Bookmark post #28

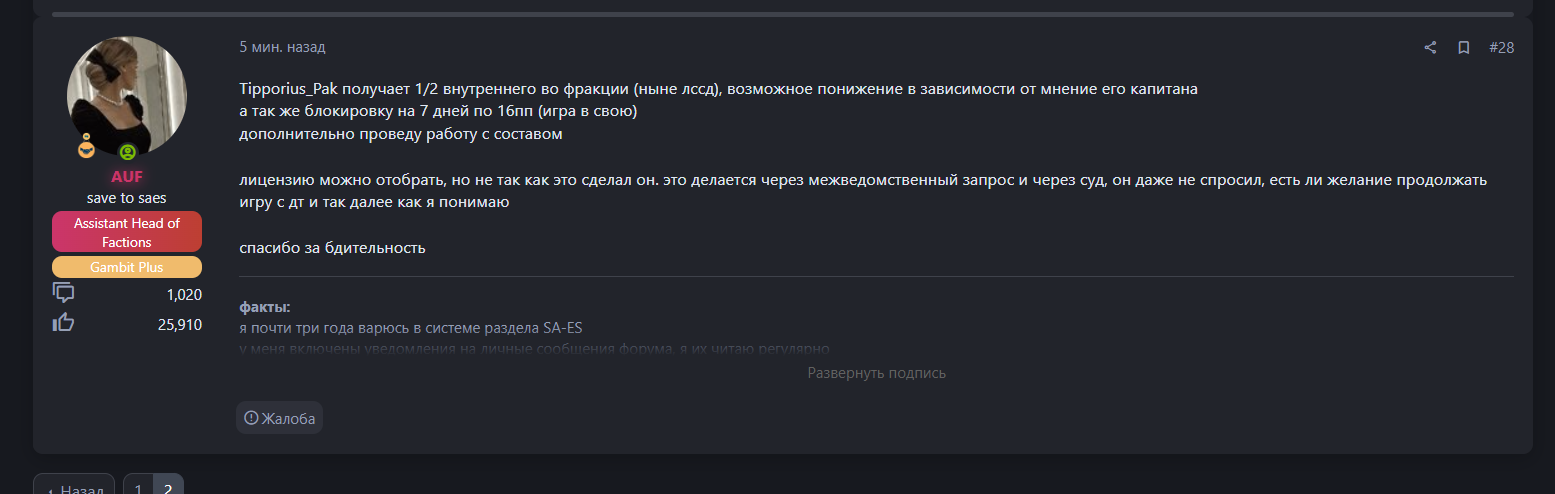[1463, 48]
